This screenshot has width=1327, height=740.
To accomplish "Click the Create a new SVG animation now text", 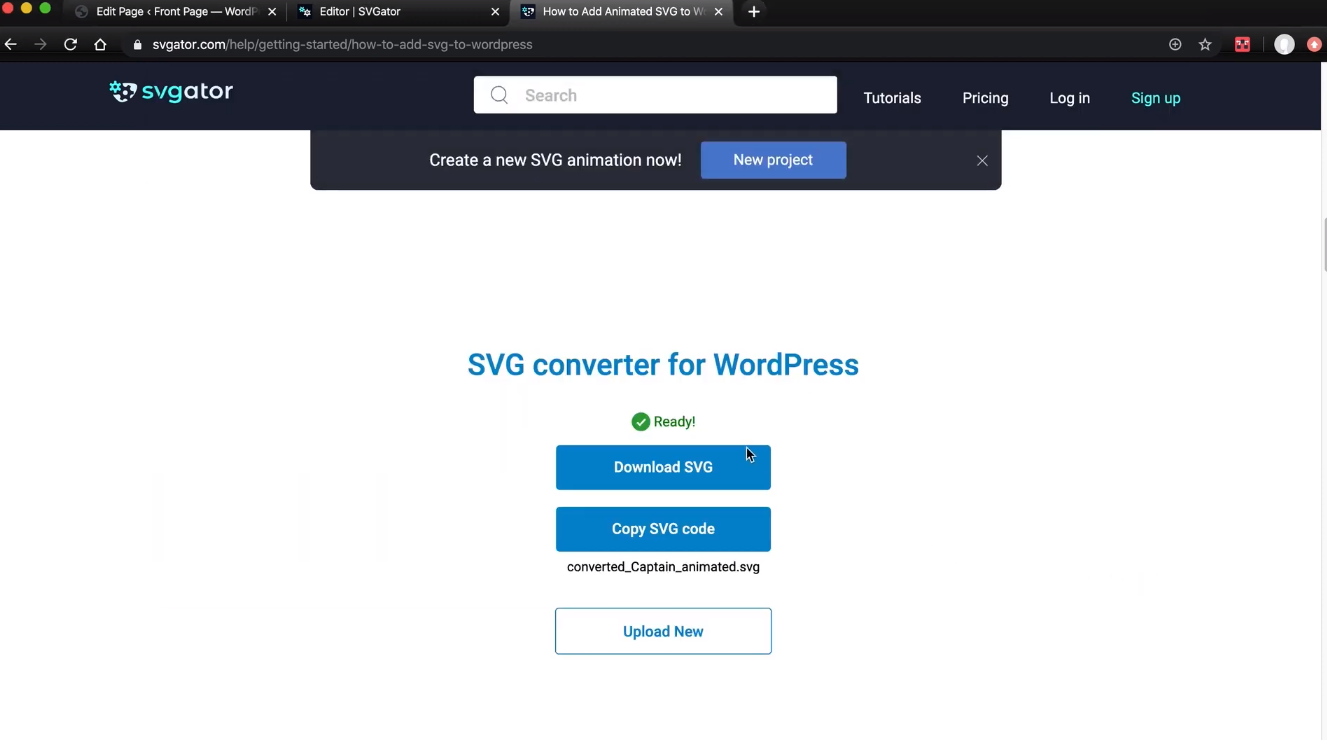I will click(x=555, y=160).
